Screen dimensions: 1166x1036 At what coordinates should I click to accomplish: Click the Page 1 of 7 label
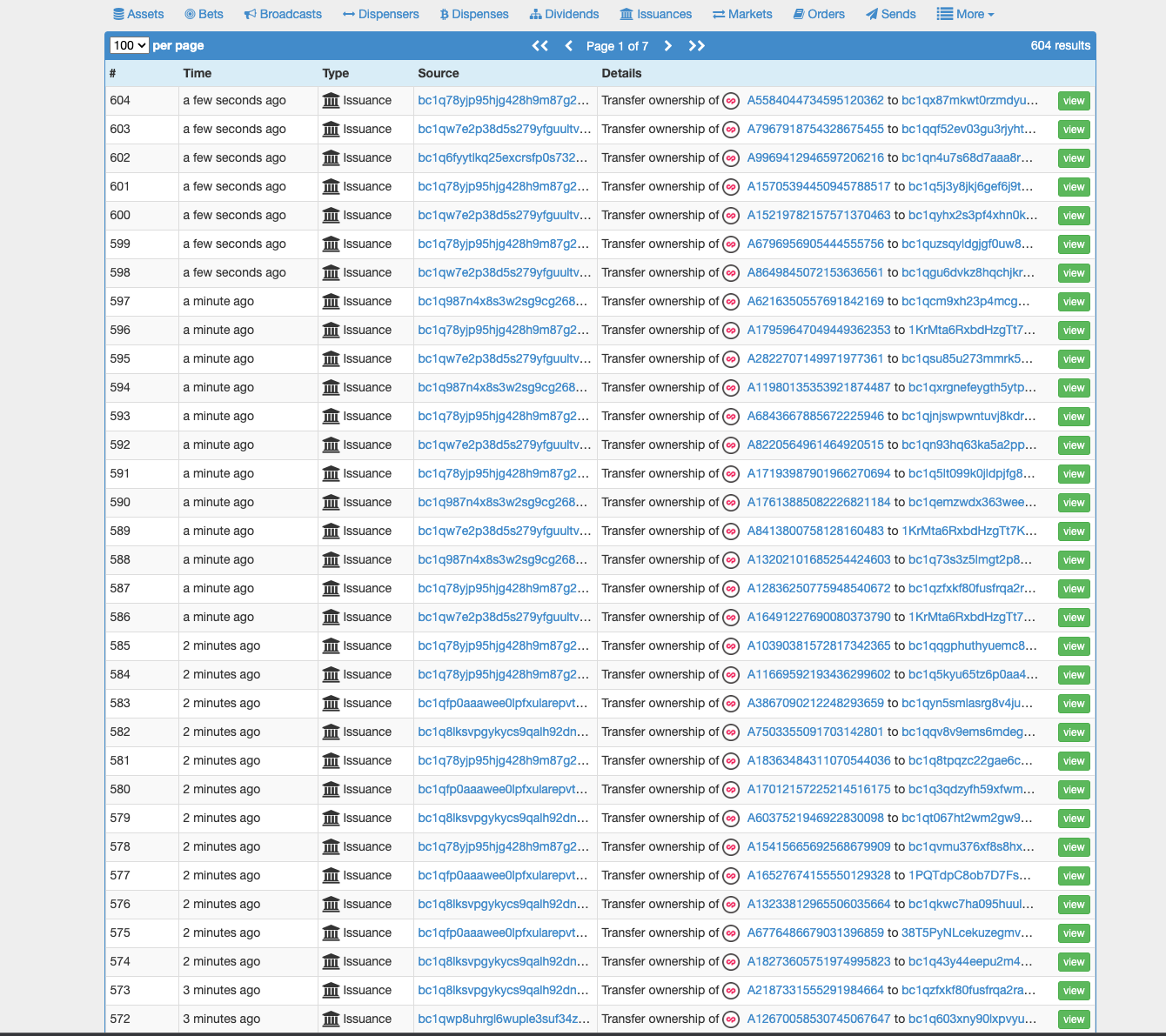tap(617, 46)
